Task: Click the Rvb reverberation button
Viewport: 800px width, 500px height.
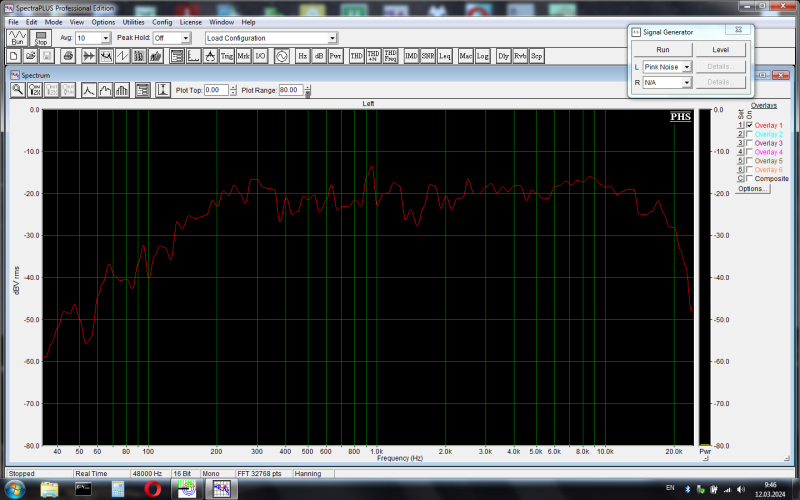Action: tap(520, 56)
